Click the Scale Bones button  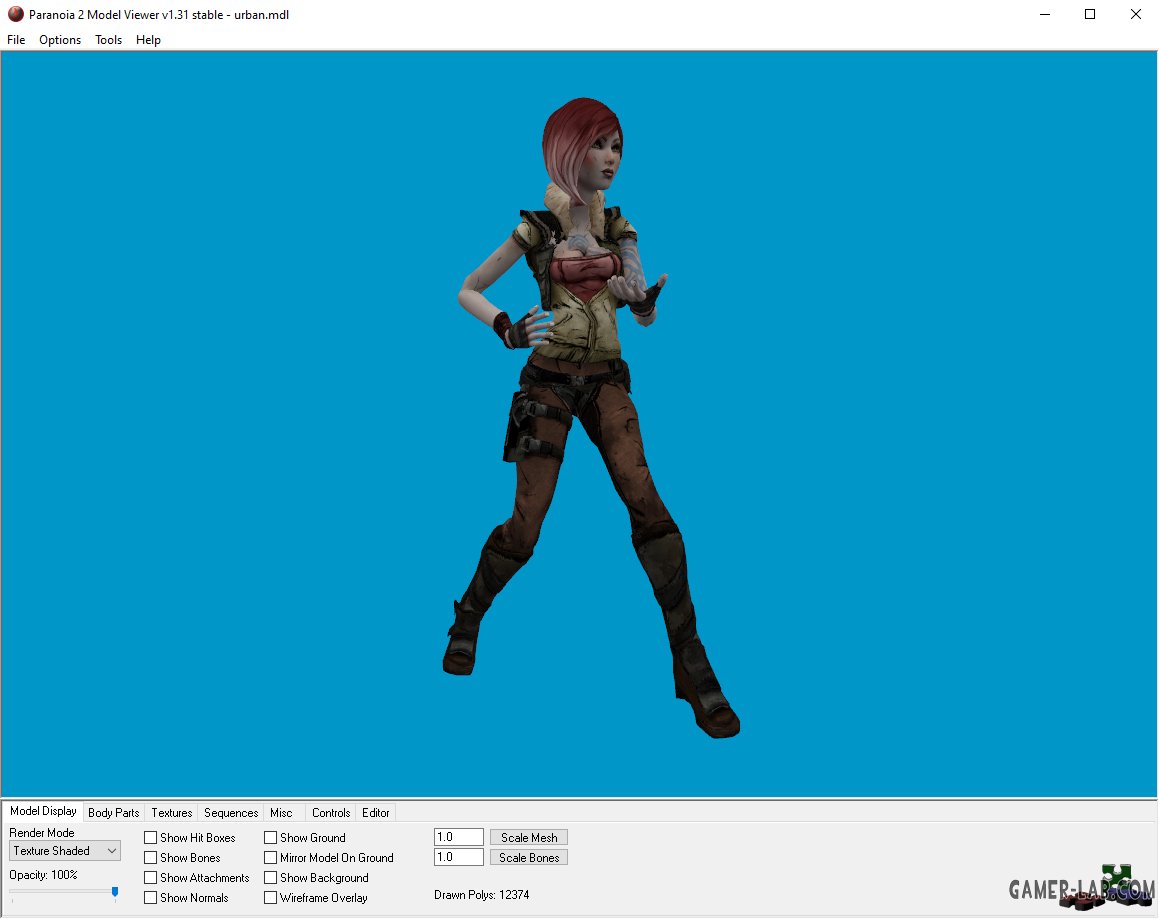528,858
